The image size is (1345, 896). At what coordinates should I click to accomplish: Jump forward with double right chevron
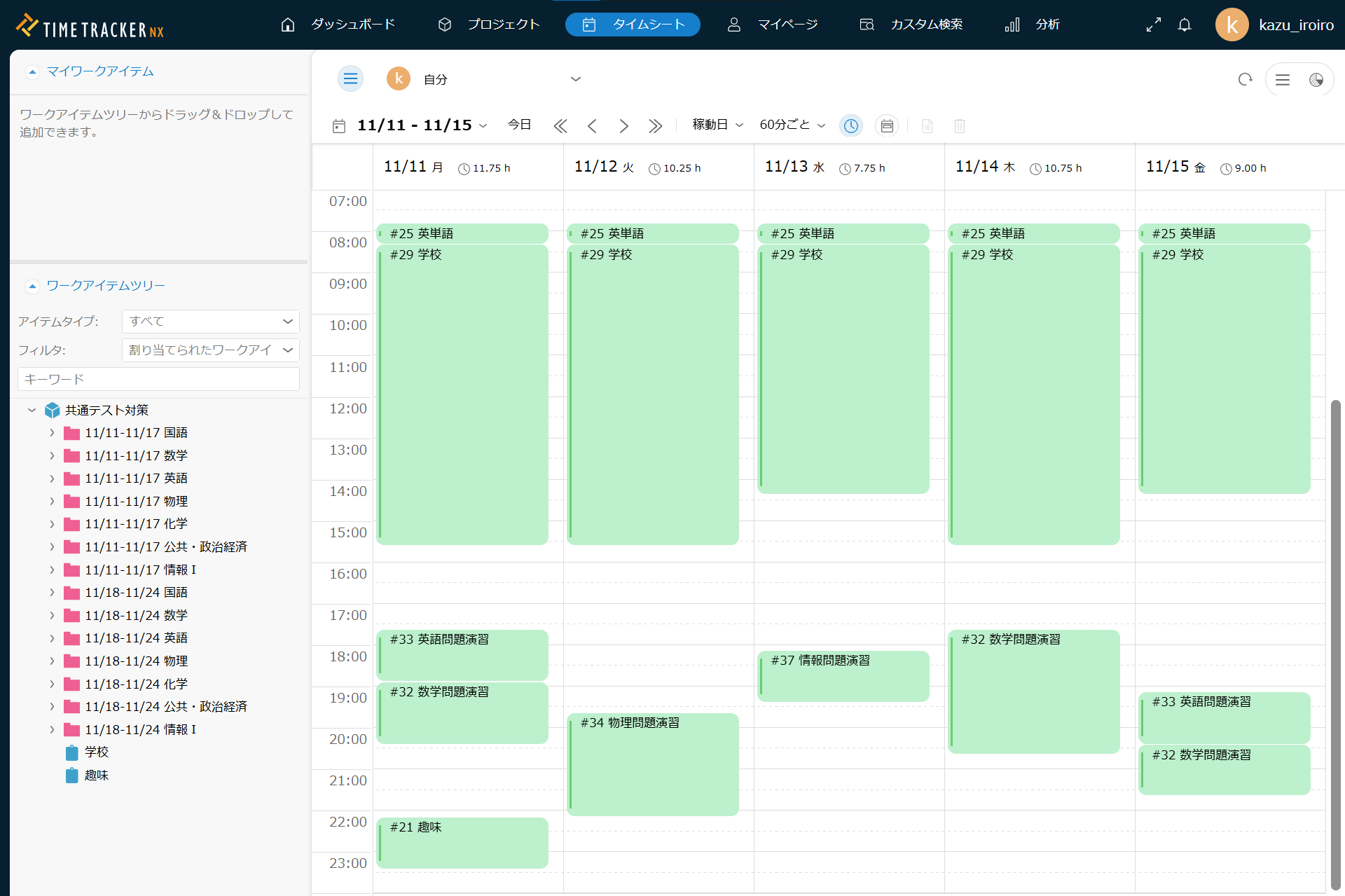click(x=655, y=126)
